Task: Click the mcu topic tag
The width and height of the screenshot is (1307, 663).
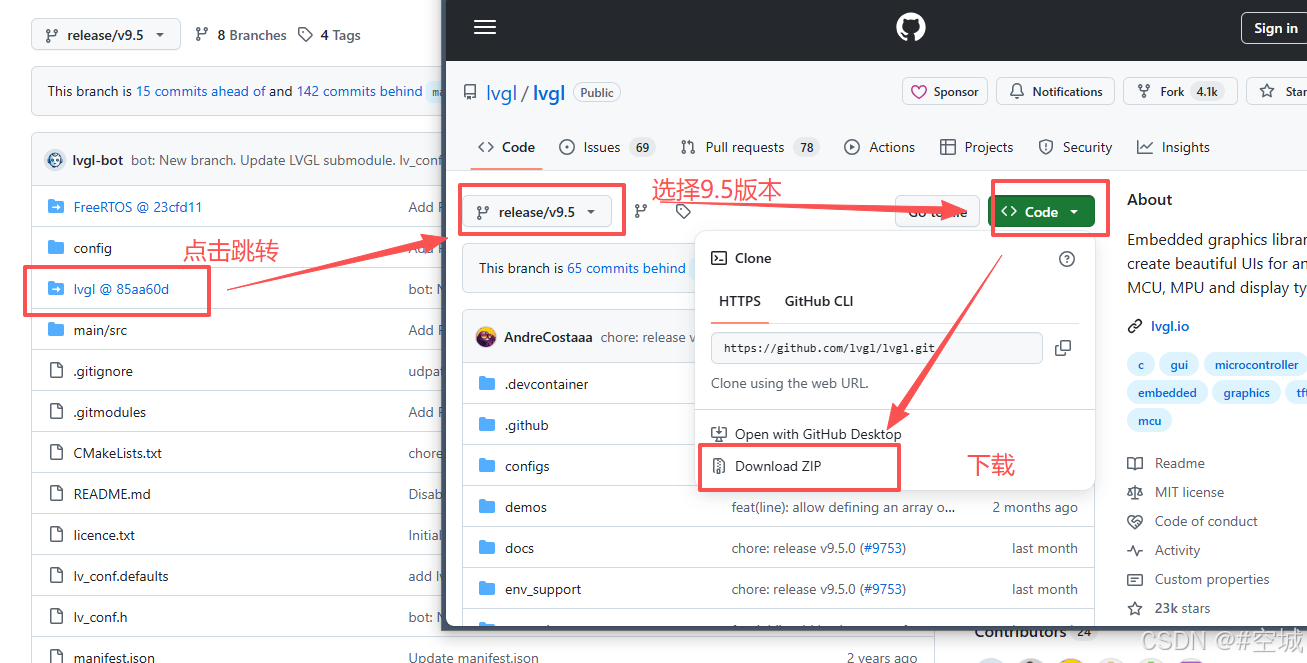Action: [x=1149, y=421]
